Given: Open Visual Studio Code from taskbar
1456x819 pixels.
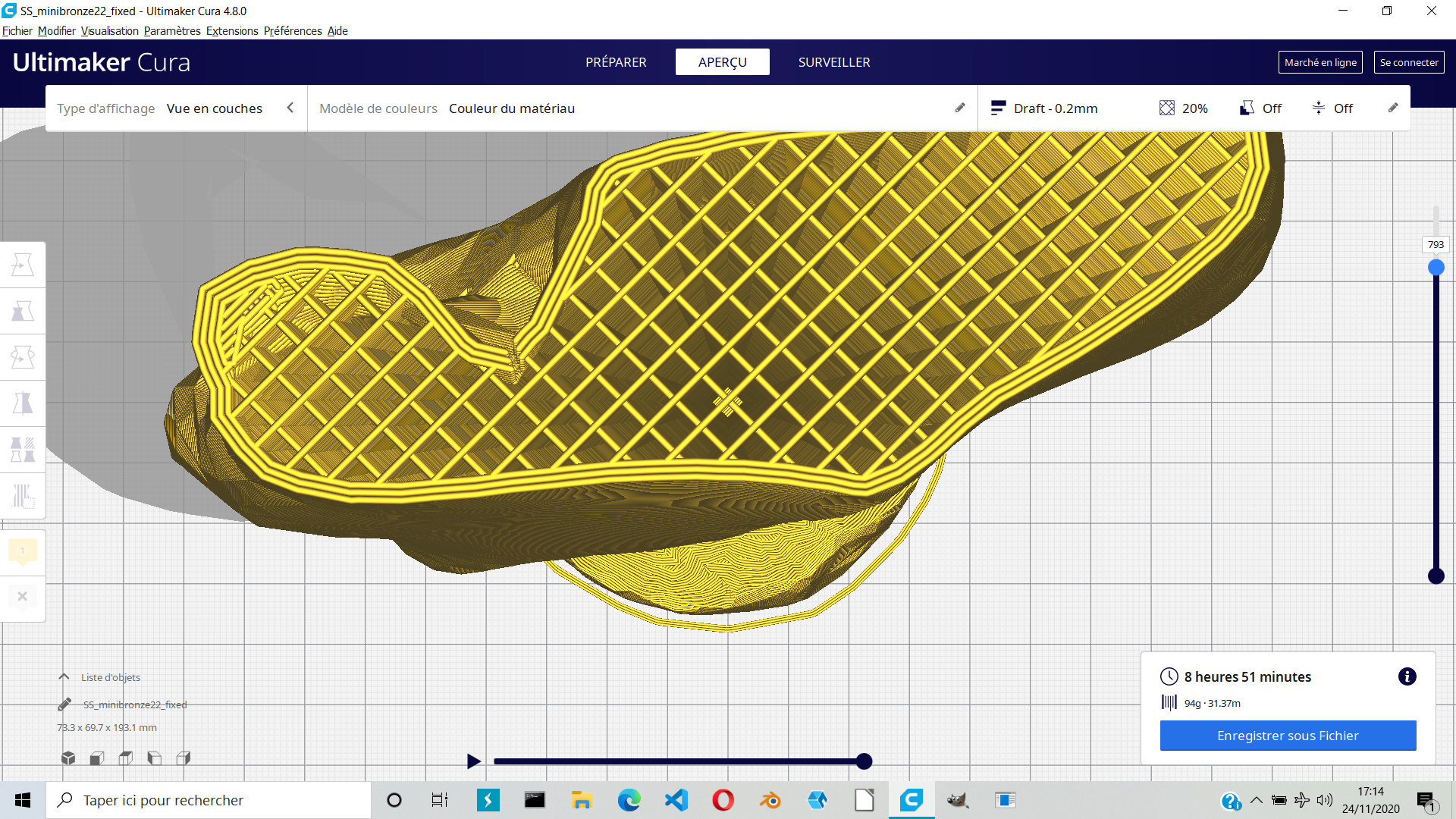Looking at the screenshot, I should tap(676, 800).
